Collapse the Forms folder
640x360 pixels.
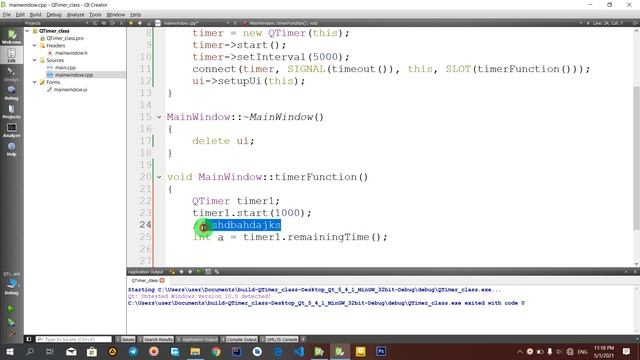click(35, 82)
